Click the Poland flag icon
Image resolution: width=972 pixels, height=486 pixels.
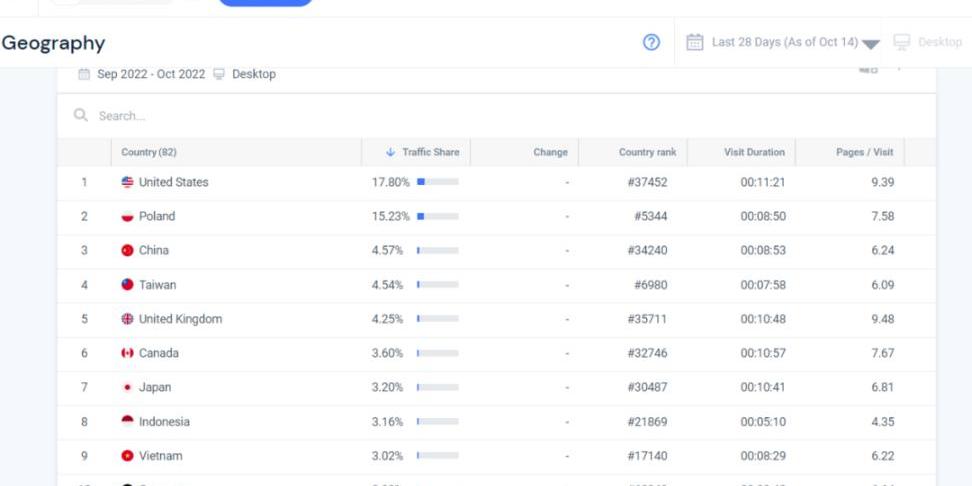(127, 216)
